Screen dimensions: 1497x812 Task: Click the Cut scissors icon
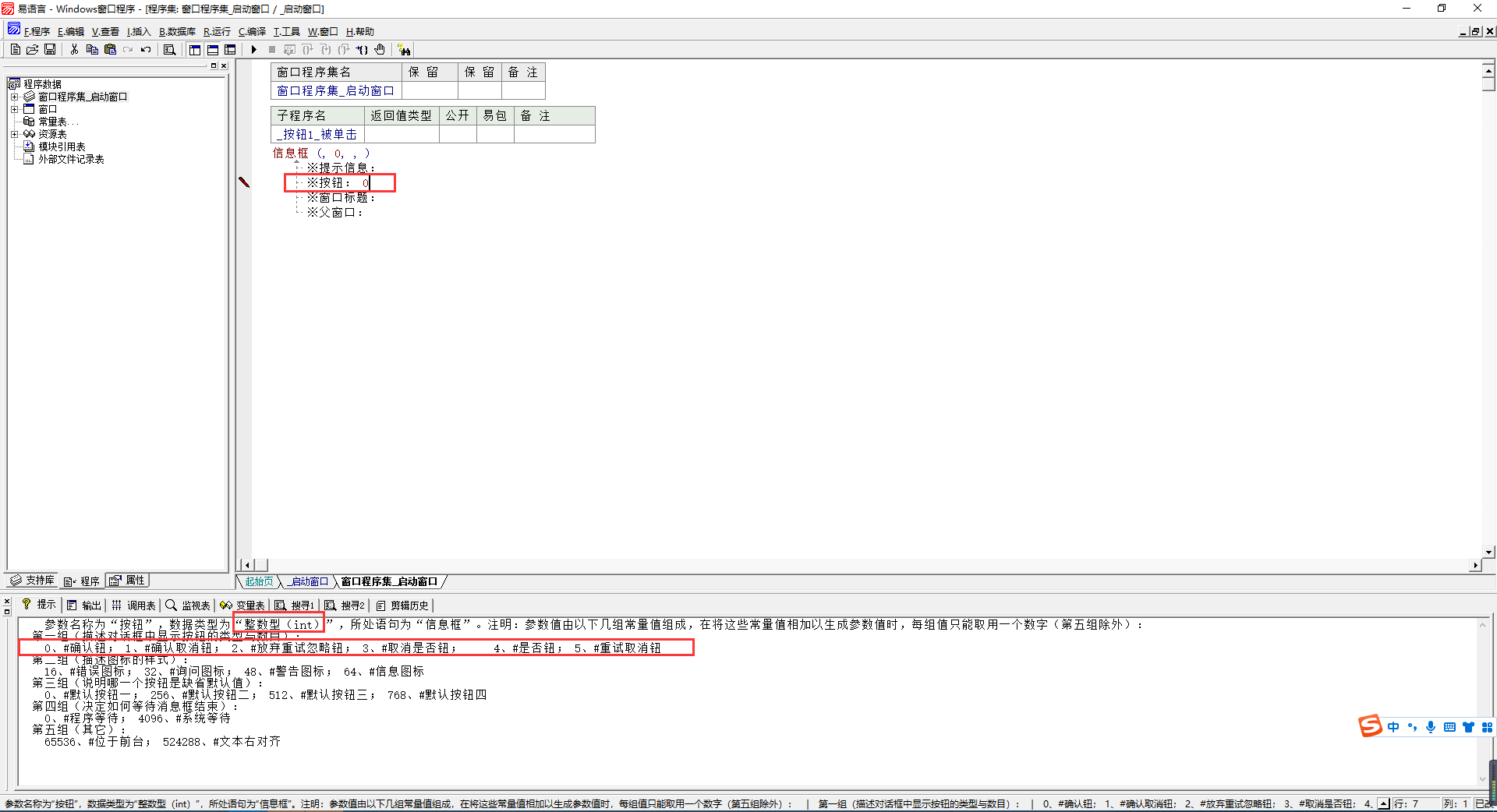pos(74,49)
